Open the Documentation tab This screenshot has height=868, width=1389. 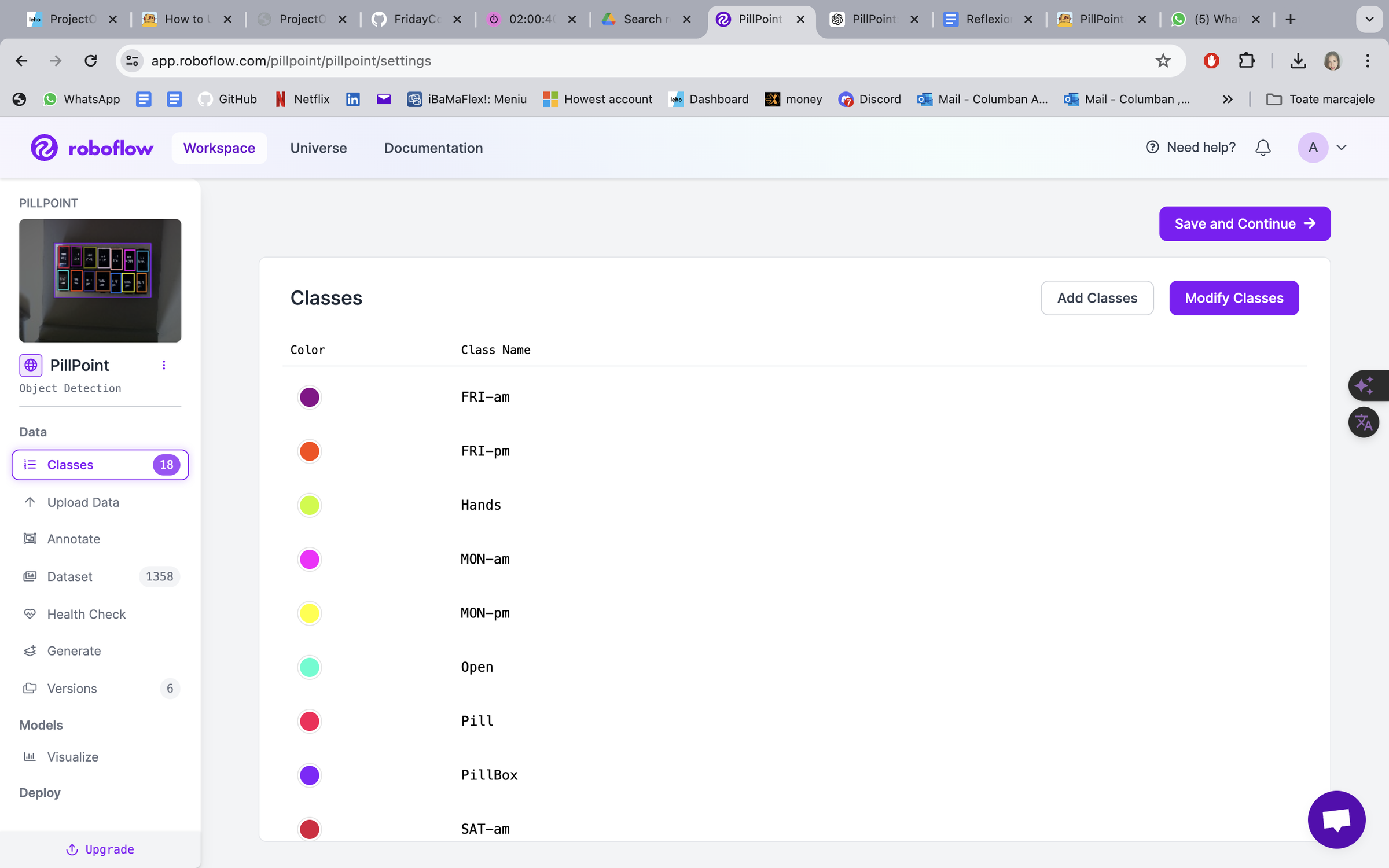click(x=433, y=148)
